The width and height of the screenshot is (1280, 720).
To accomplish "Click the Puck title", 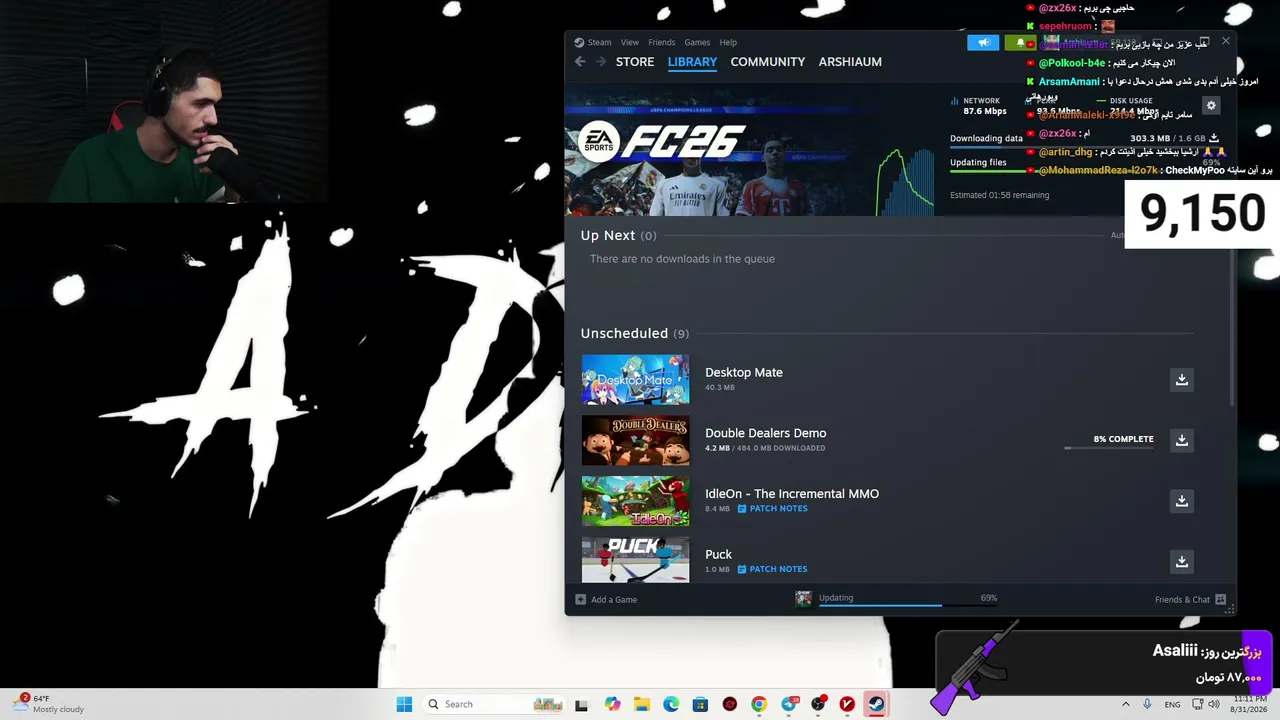I will click(718, 555).
